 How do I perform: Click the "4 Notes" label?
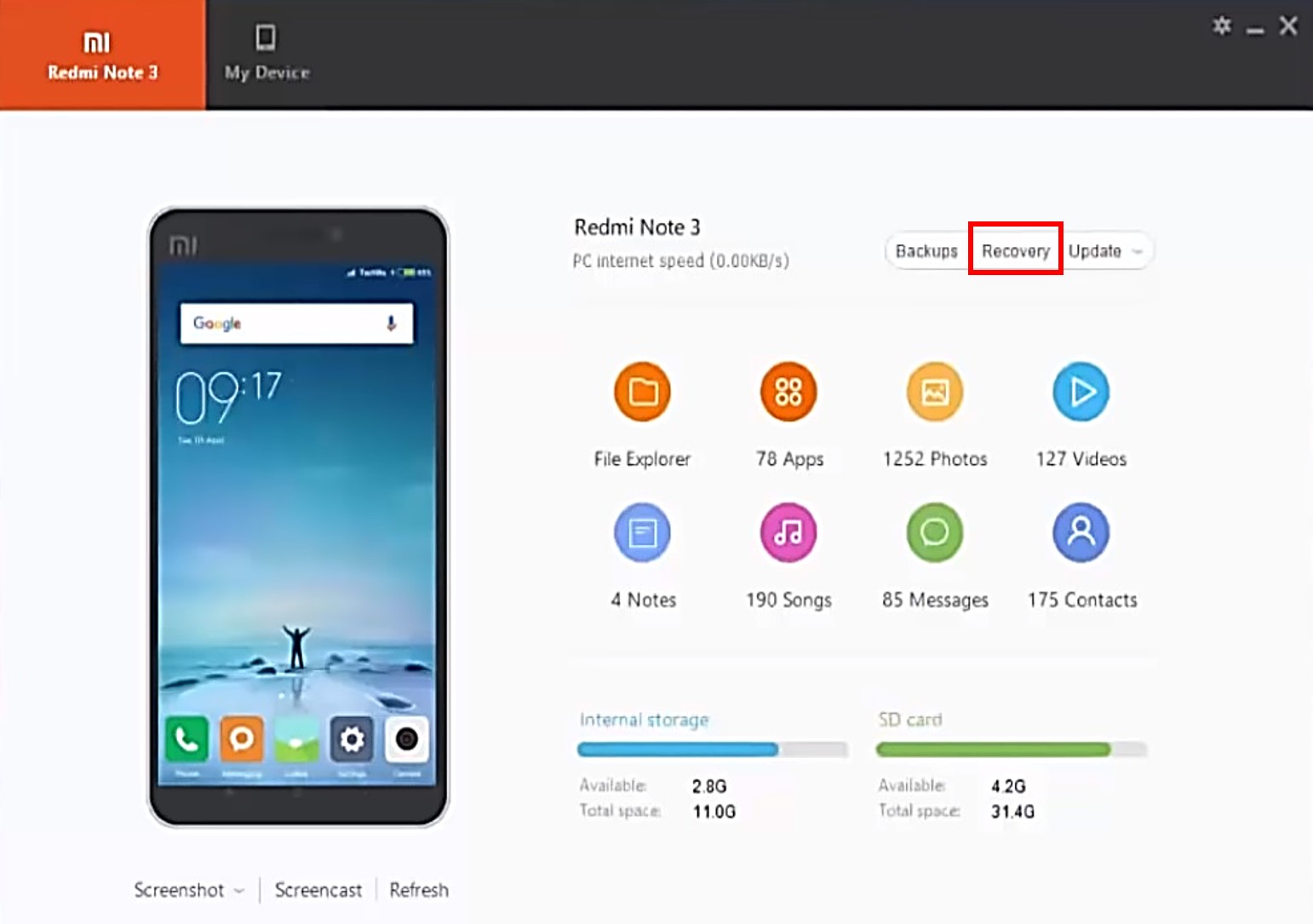pyautogui.click(x=643, y=600)
